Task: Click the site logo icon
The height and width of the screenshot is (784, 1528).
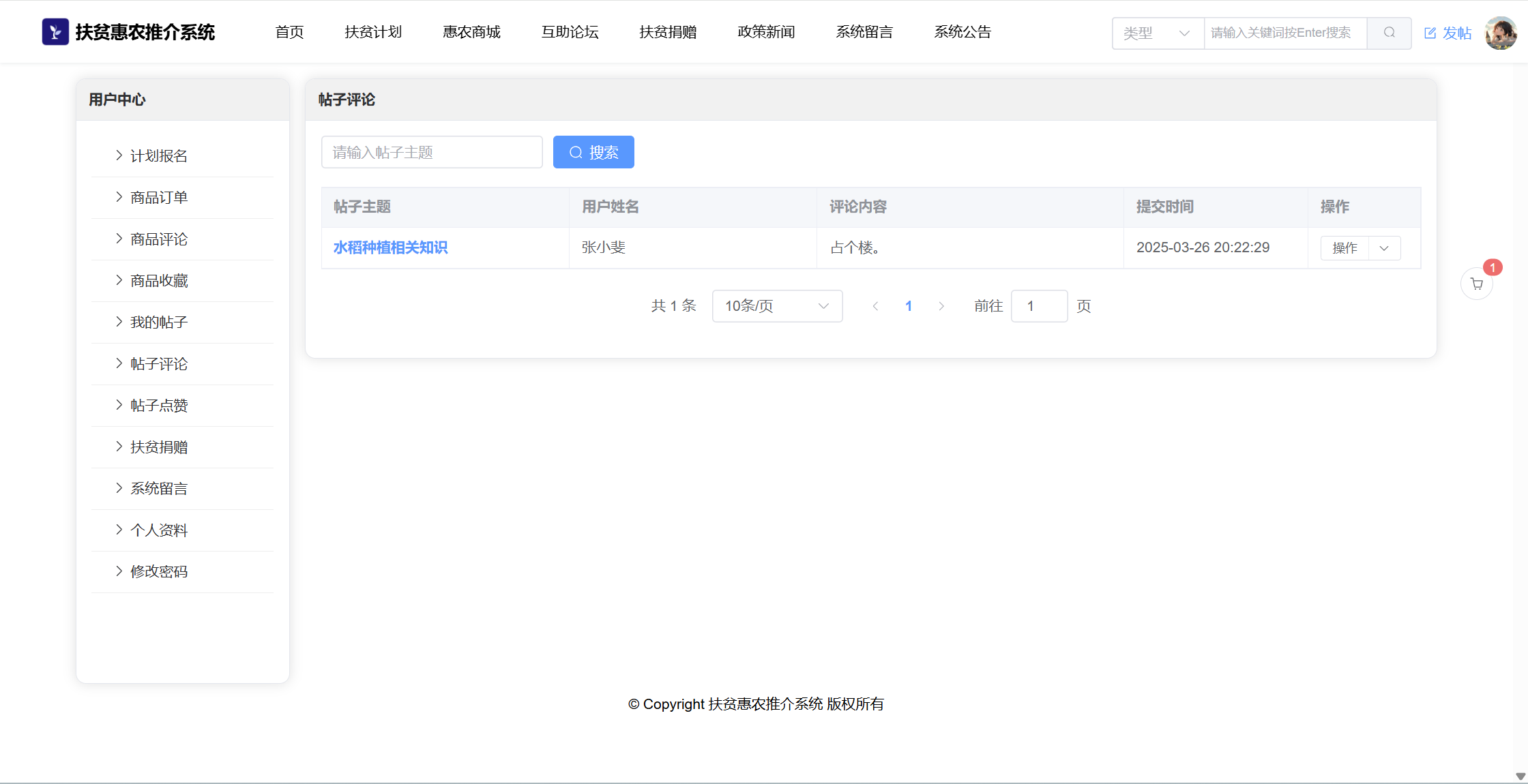Action: tap(55, 32)
